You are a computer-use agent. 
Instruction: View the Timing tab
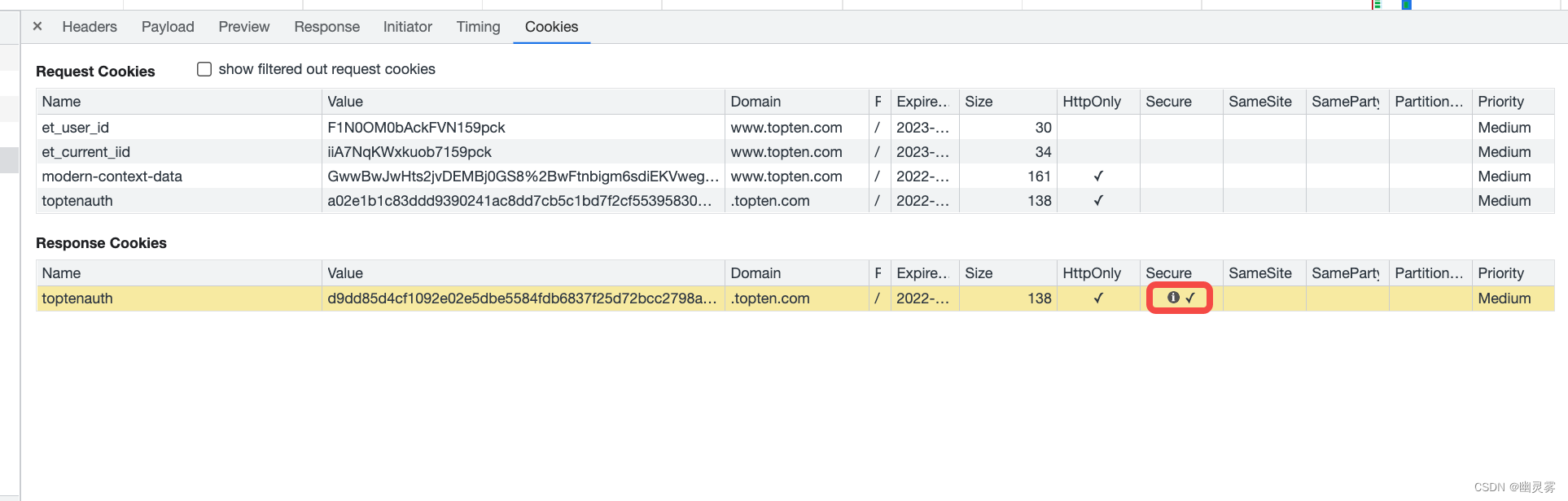pos(478,27)
